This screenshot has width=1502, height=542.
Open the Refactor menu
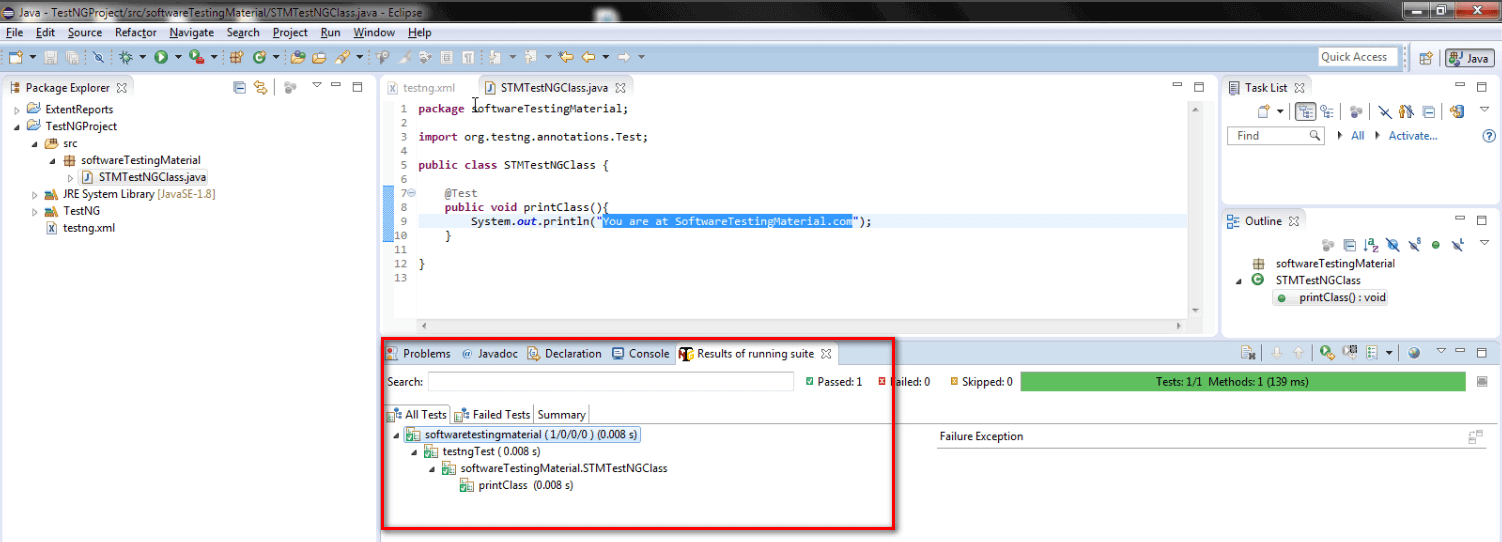(135, 32)
